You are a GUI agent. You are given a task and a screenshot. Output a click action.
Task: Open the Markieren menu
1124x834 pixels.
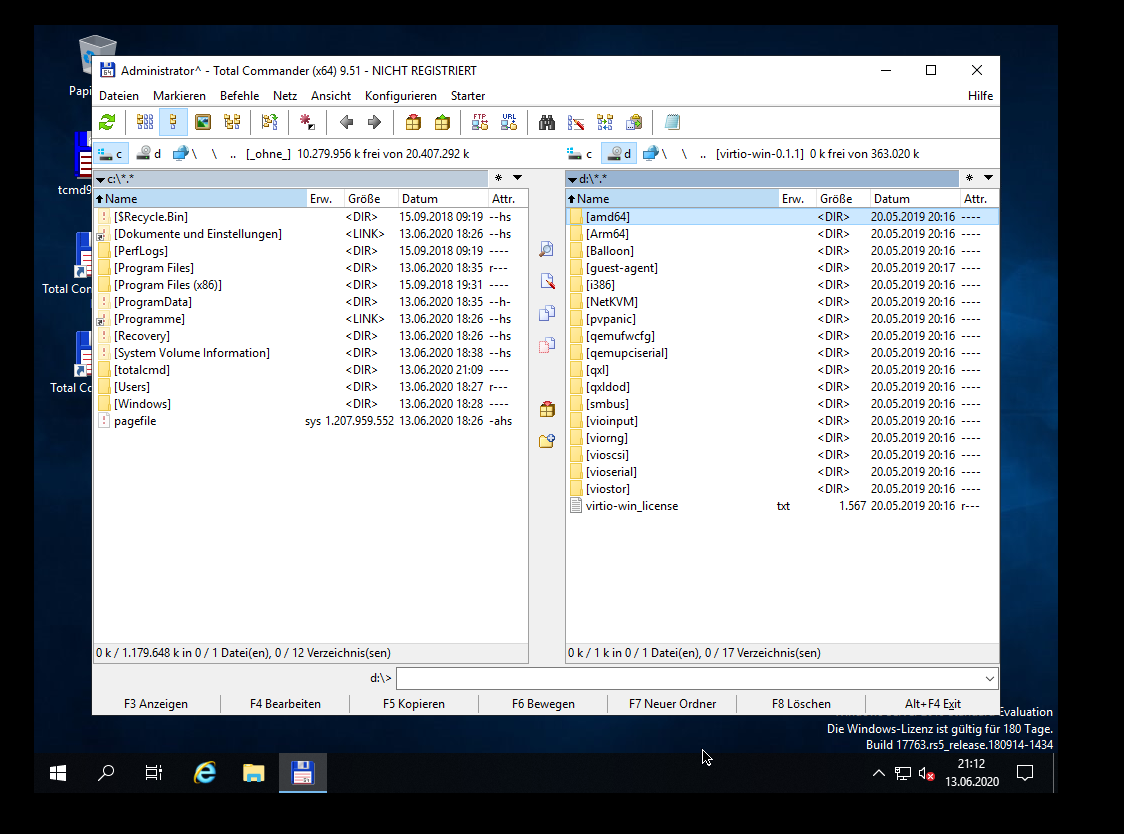179,96
